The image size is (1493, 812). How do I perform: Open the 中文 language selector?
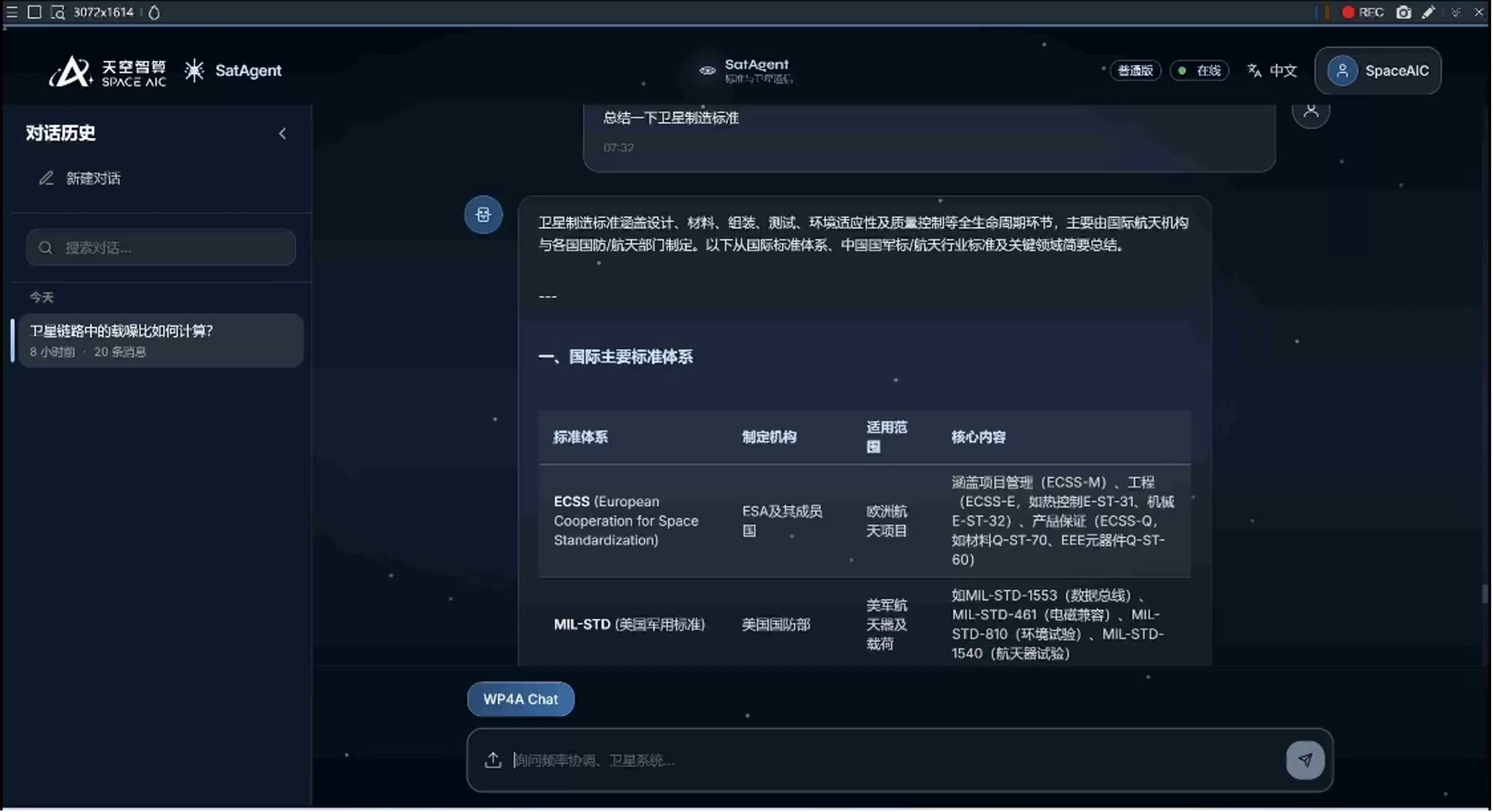(x=1272, y=71)
